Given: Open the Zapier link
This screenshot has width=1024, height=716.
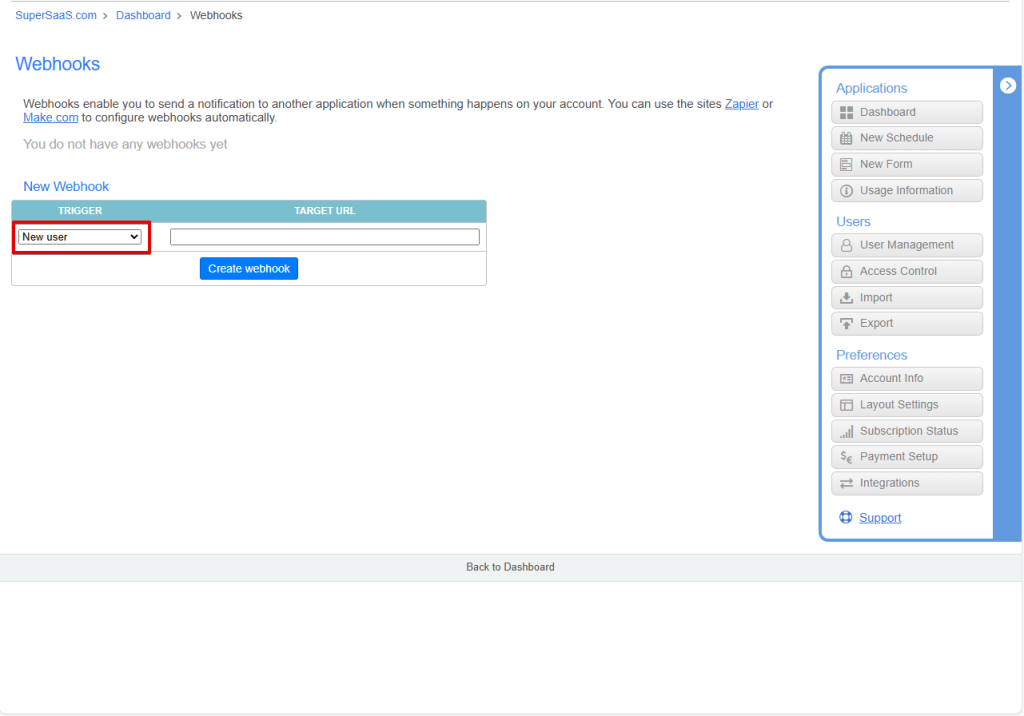Looking at the screenshot, I should [741, 104].
